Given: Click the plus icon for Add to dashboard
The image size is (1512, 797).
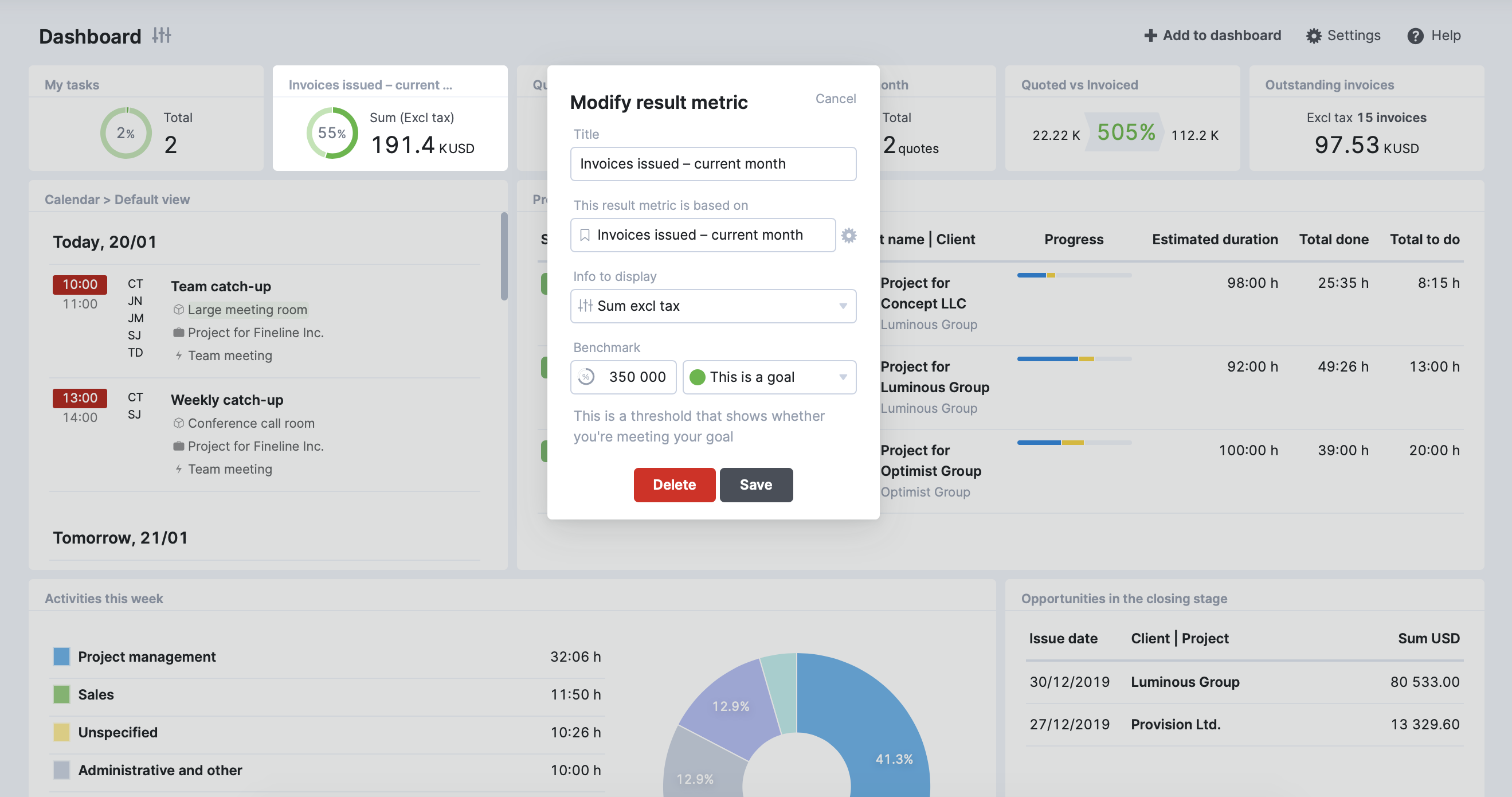Looking at the screenshot, I should click(x=1150, y=36).
